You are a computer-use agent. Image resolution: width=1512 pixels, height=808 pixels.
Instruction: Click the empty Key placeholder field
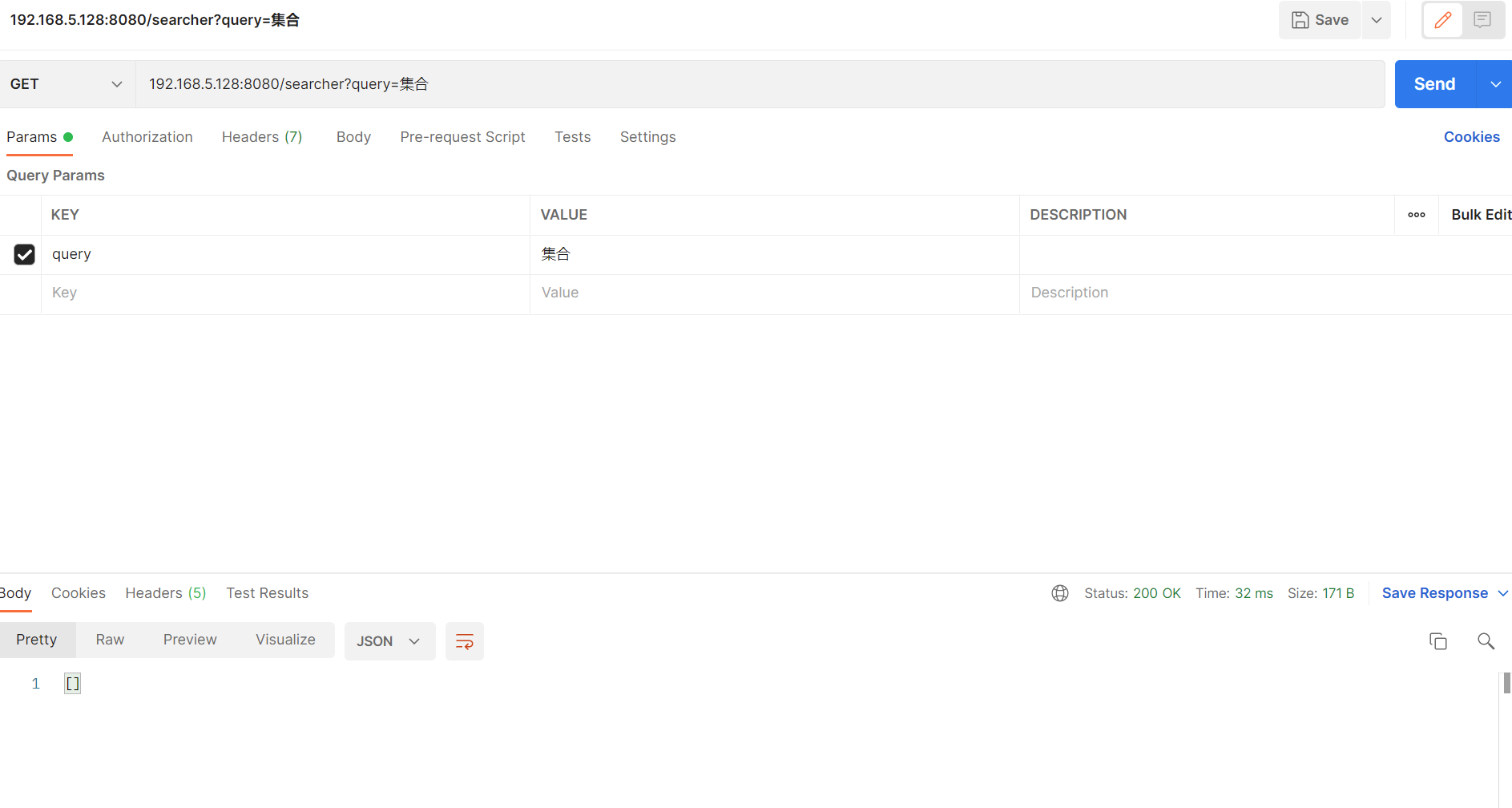click(x=285, y=293)
